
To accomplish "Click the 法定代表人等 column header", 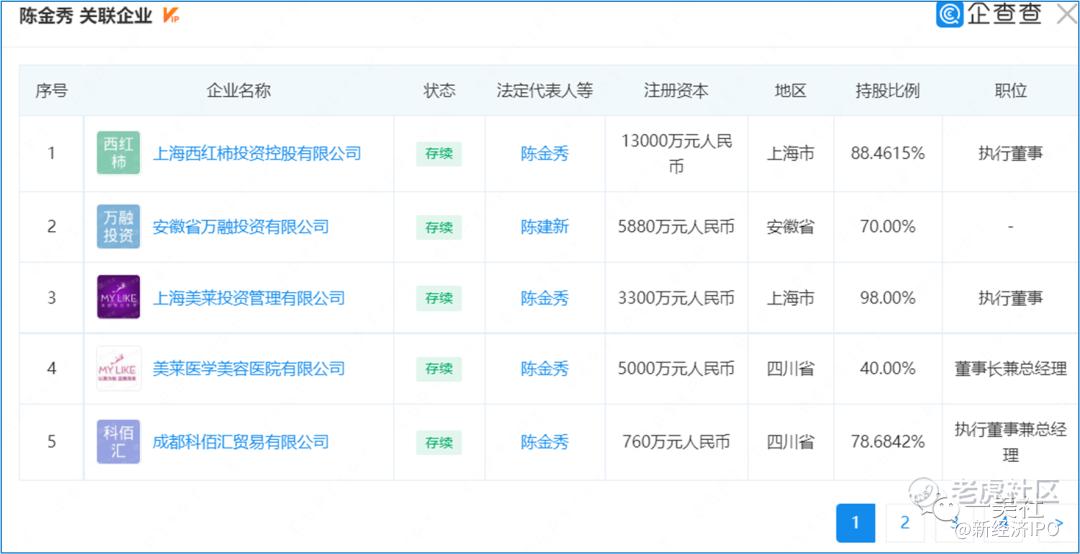I will coord(545,91).
